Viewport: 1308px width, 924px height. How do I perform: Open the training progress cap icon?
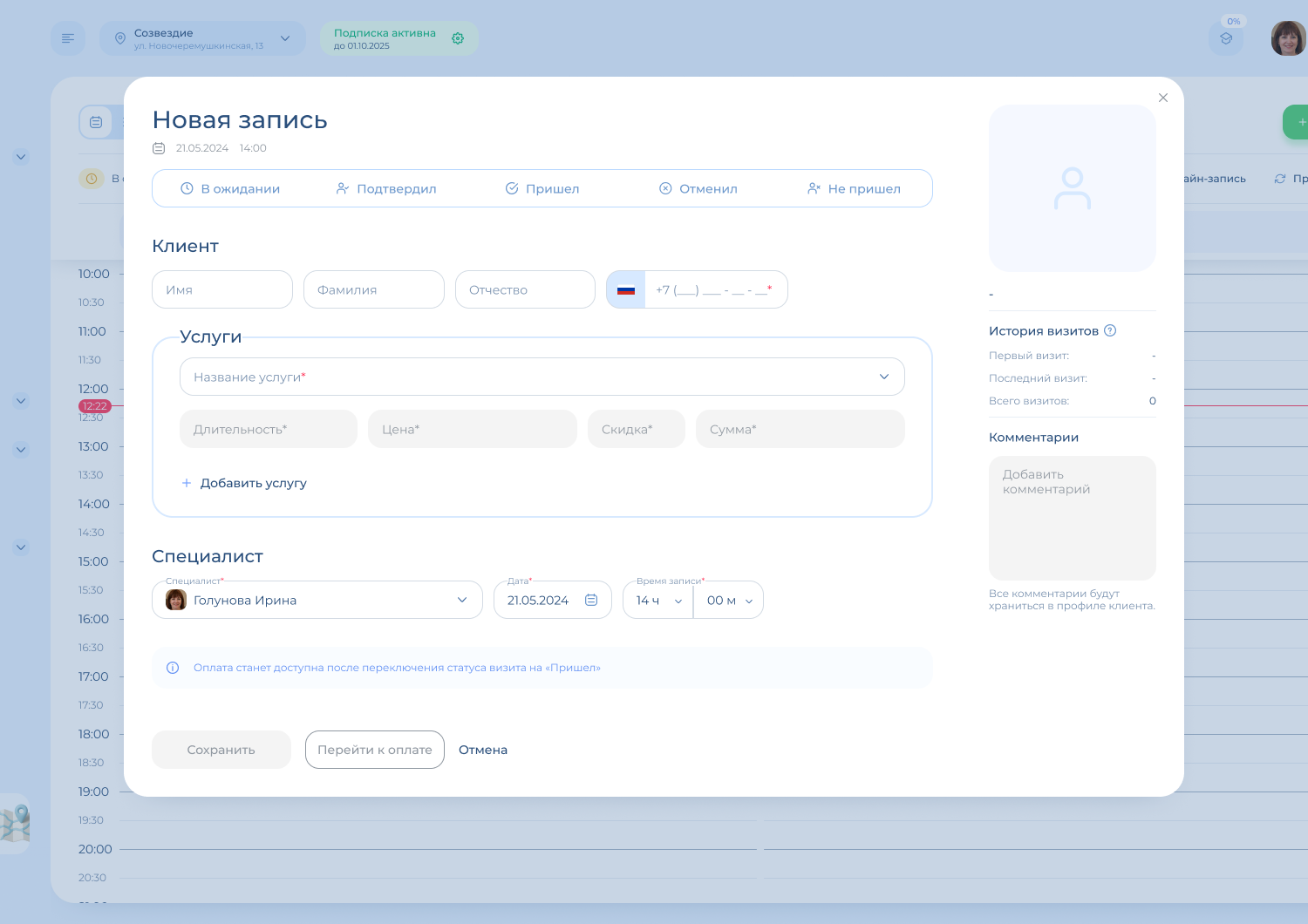[1226, 38]
